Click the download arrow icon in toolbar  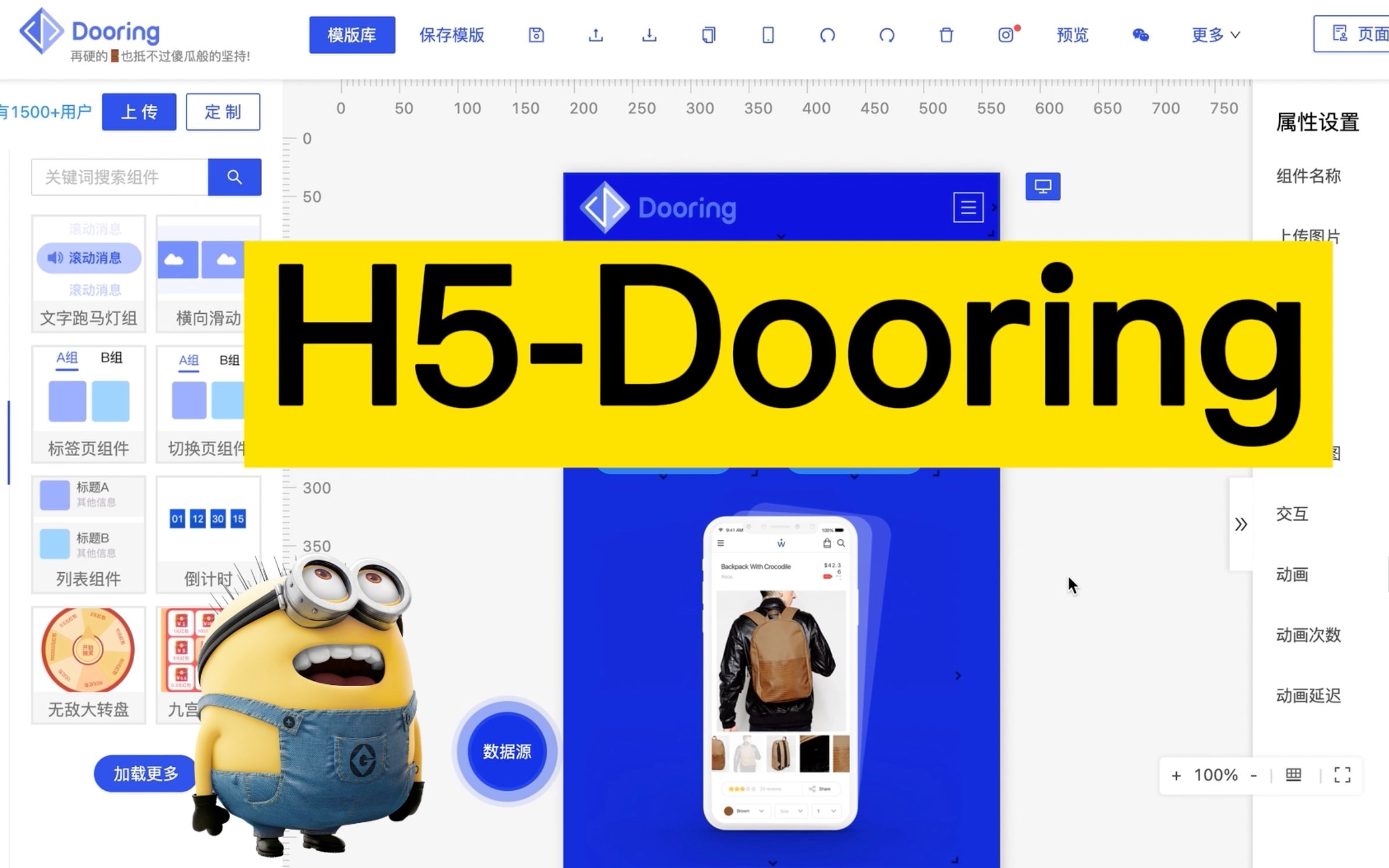(x=649, y=35)
